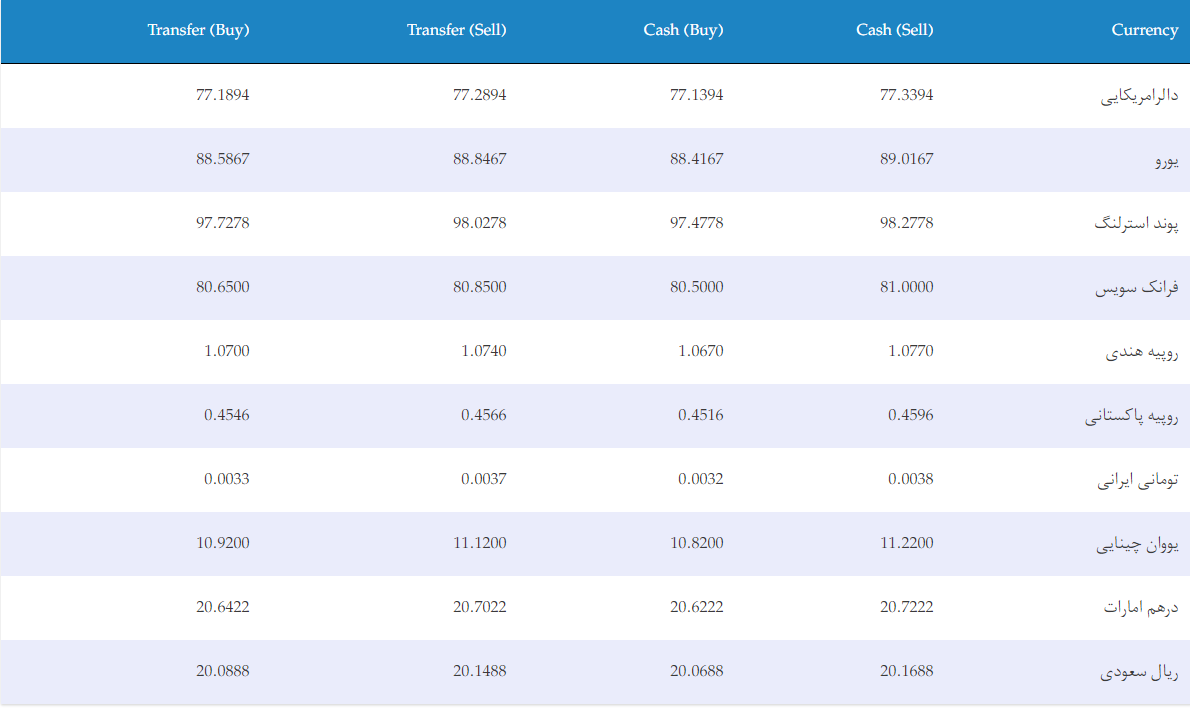The height and width of the screenshot is (708, 1190).
Task: Select the فرانک سویس currency label
Action: click(x=1136, y=288)
